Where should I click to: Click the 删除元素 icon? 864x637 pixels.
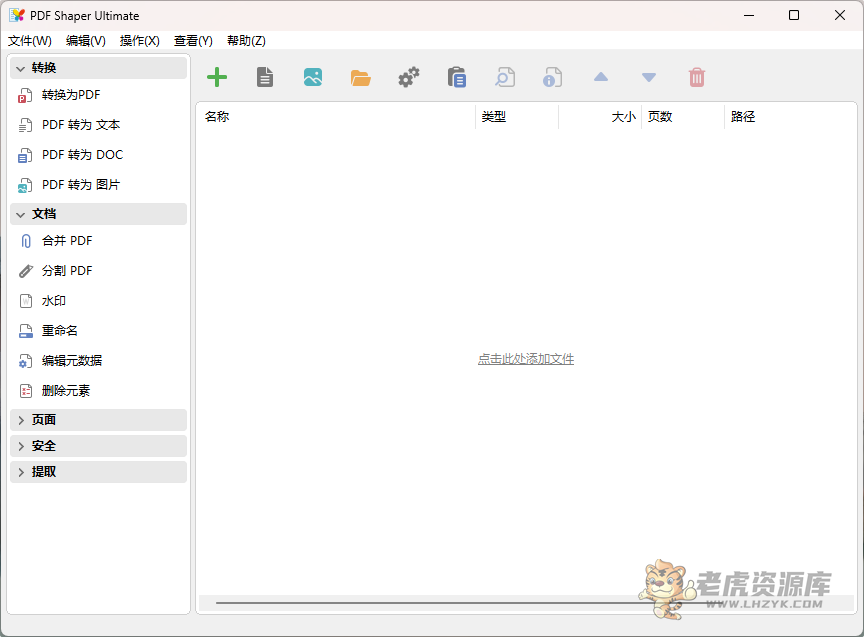point(26,391)
